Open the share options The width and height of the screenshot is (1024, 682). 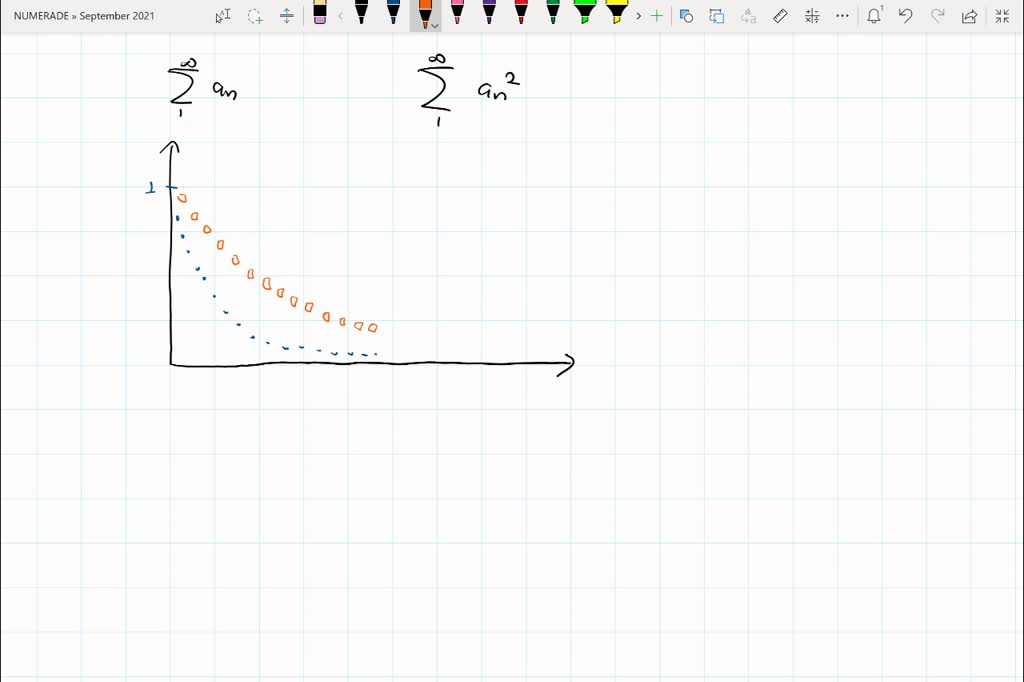(970, 15)
